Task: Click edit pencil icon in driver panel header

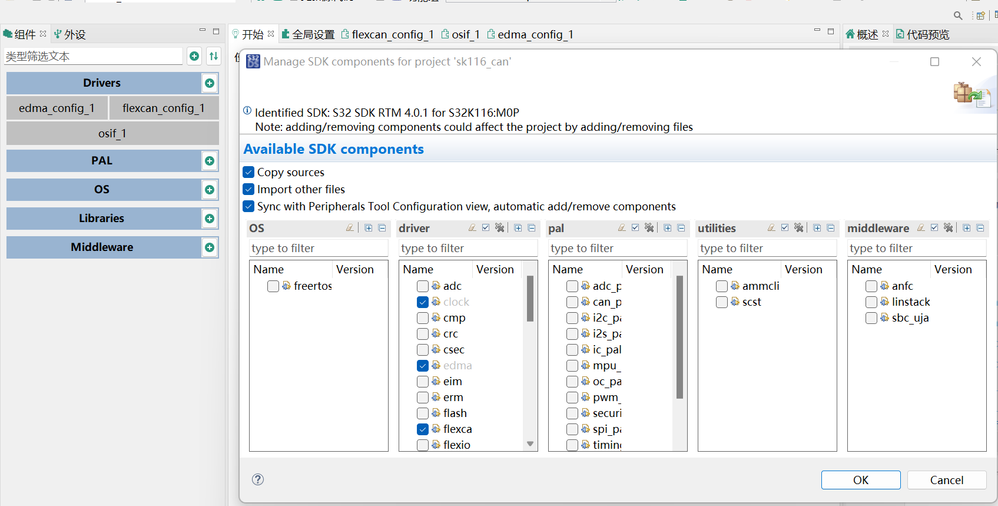Action: coord(472,227)
